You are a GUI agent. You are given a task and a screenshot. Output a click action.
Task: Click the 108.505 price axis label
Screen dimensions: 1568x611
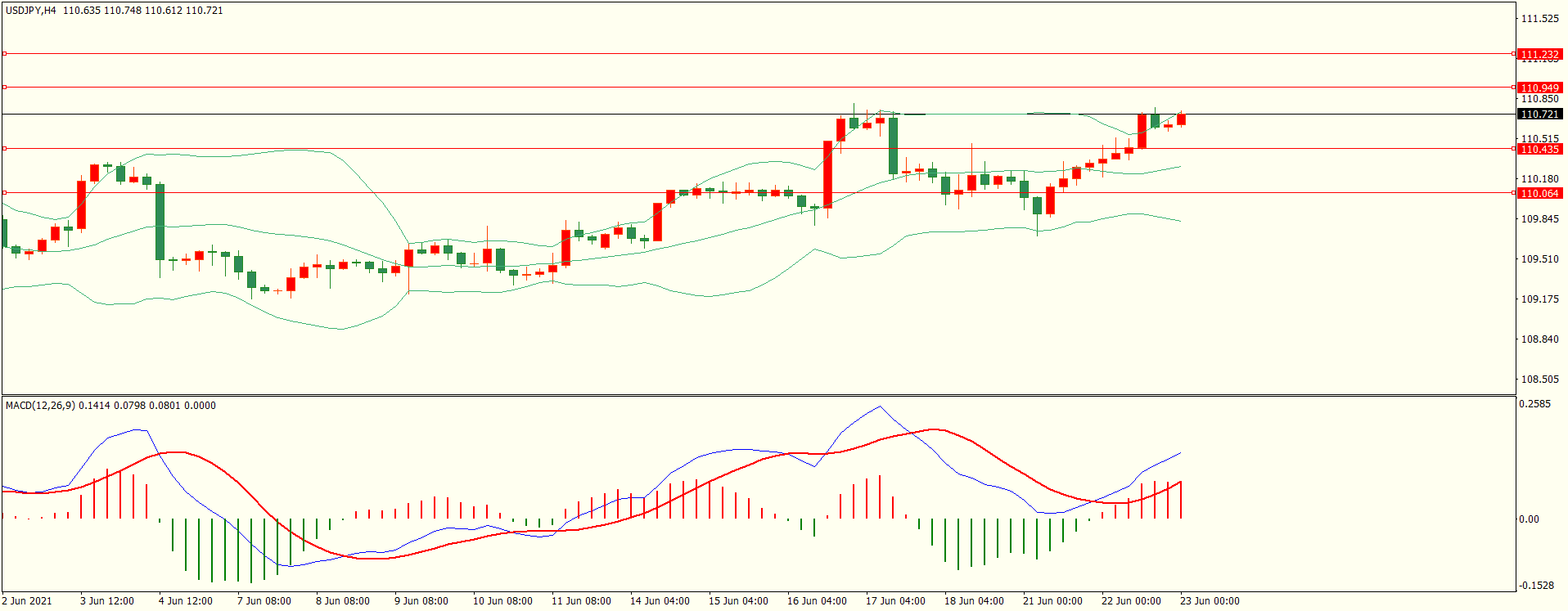tap(1539, 380)
